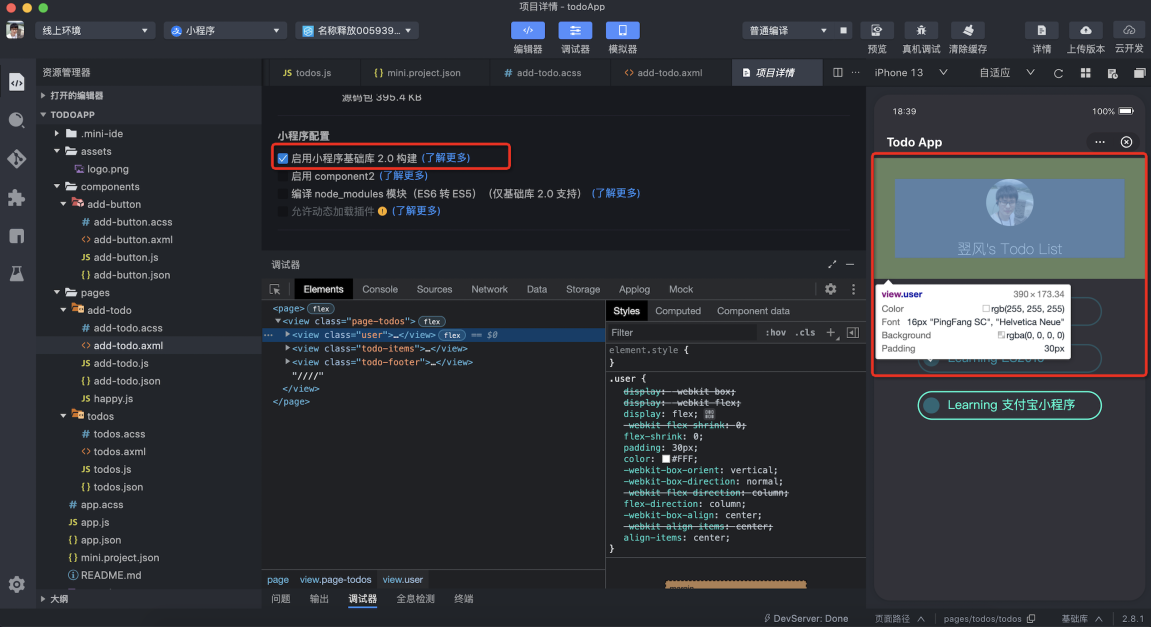Switch to the Computed tab

(678, 311)
